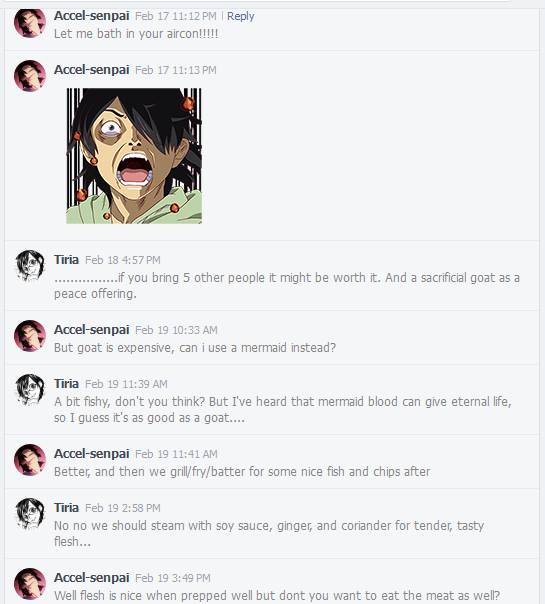The height and width of the screenshot is (604, 545).
Task: Click Feb 19 11:41 AM timestamp
Action: 176,454
